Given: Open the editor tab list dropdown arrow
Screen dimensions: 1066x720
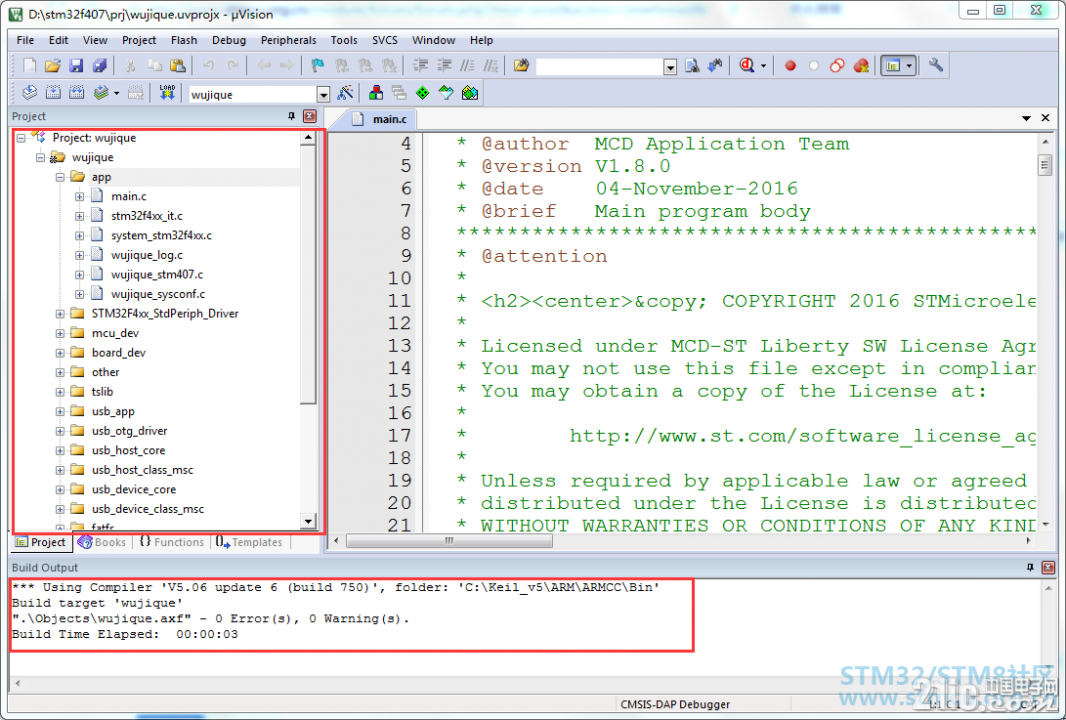Looking at the screenshot, I should pyautogui.click(x=1026, y=118).
